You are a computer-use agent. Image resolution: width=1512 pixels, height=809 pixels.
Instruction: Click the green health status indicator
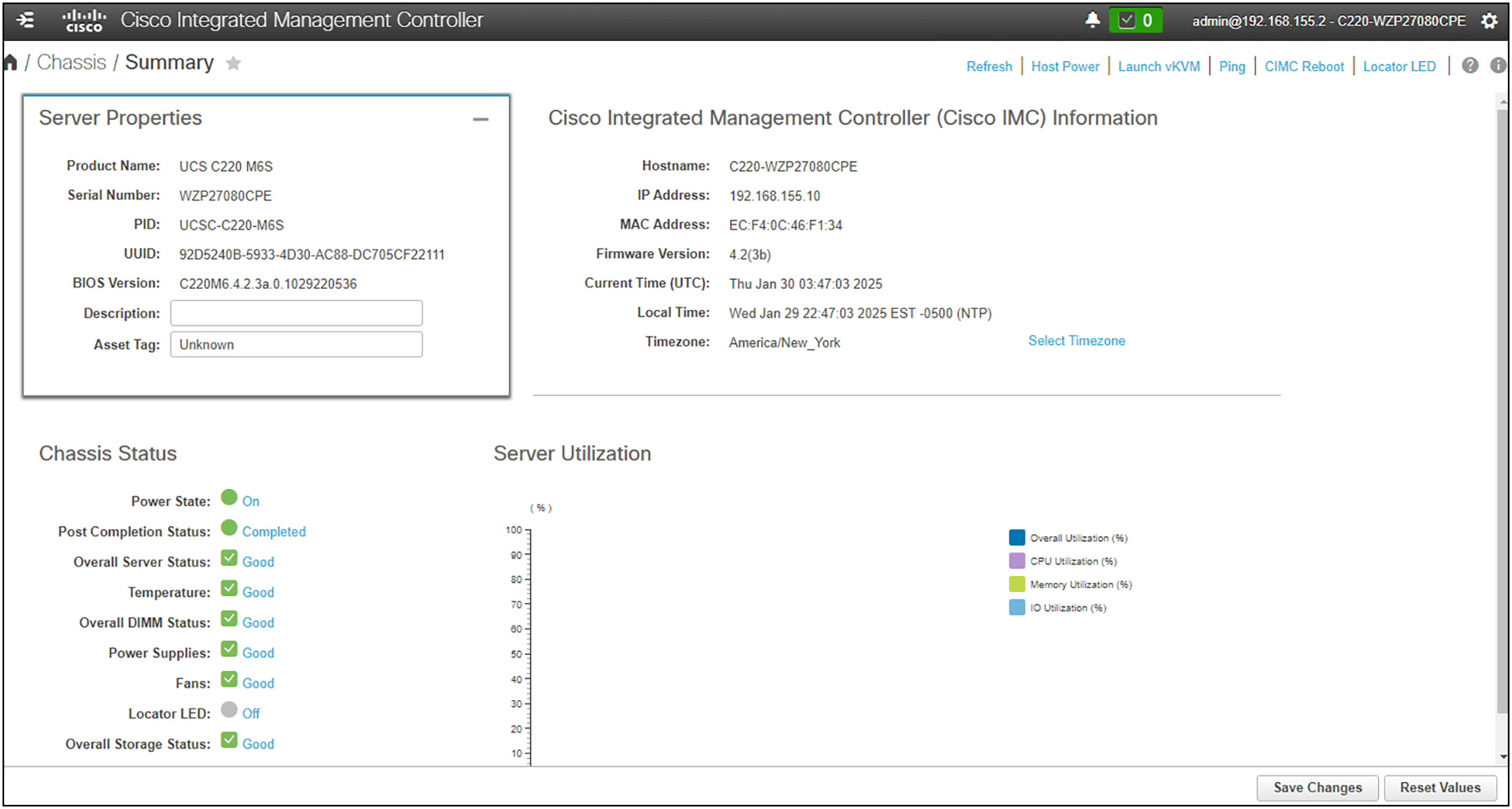click(1135, 20)
